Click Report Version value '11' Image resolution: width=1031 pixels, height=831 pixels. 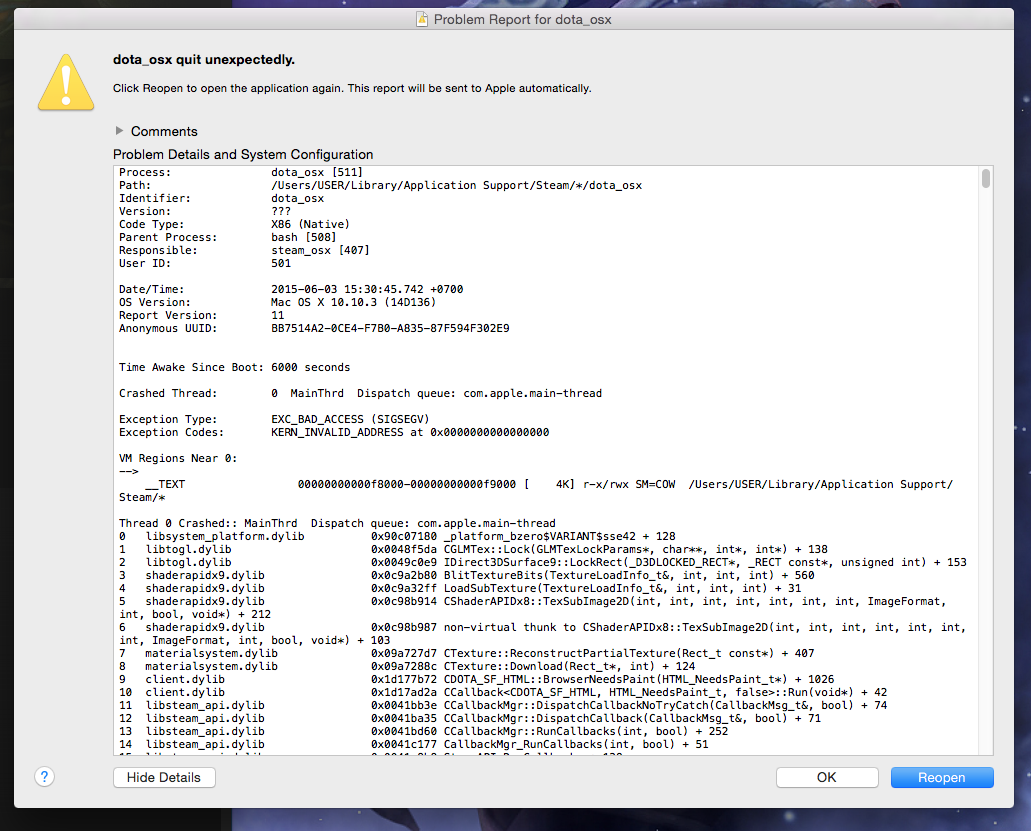pos(277,316)
